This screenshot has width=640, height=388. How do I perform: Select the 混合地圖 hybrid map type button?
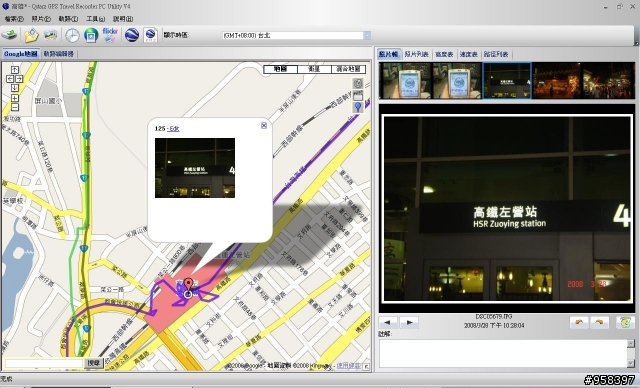[348, 69]
